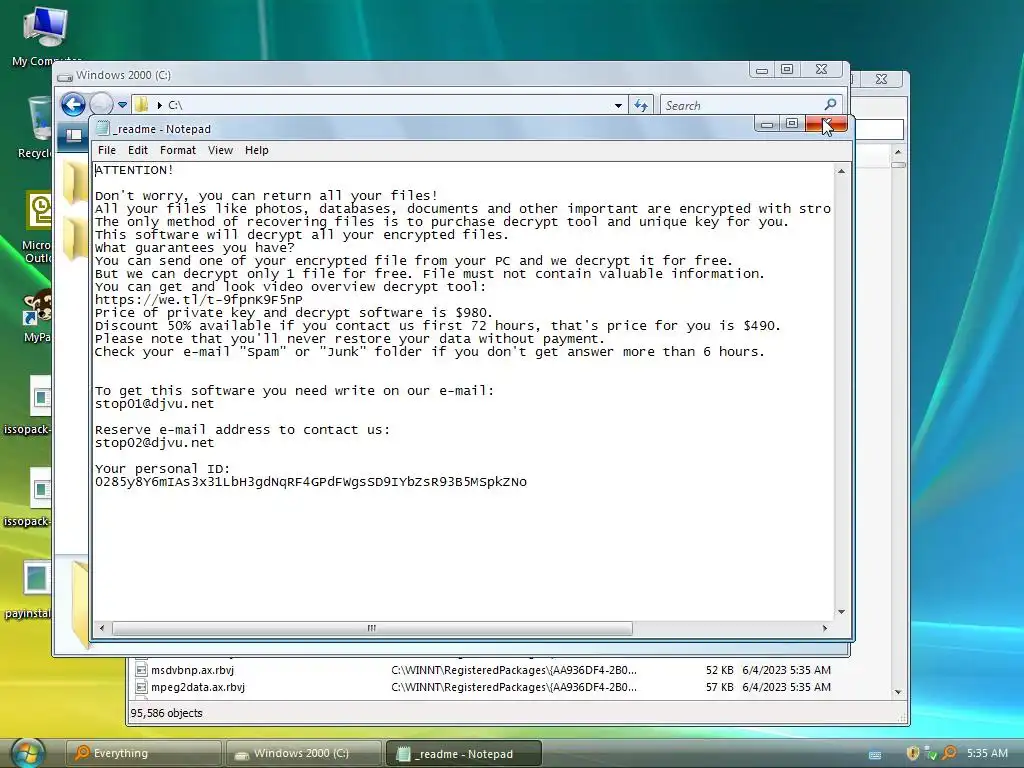The width and height of the screenshot is (1024, 768).
Task: Click Everything window scrollbar up arrow
Action: [x=898, y=152]
